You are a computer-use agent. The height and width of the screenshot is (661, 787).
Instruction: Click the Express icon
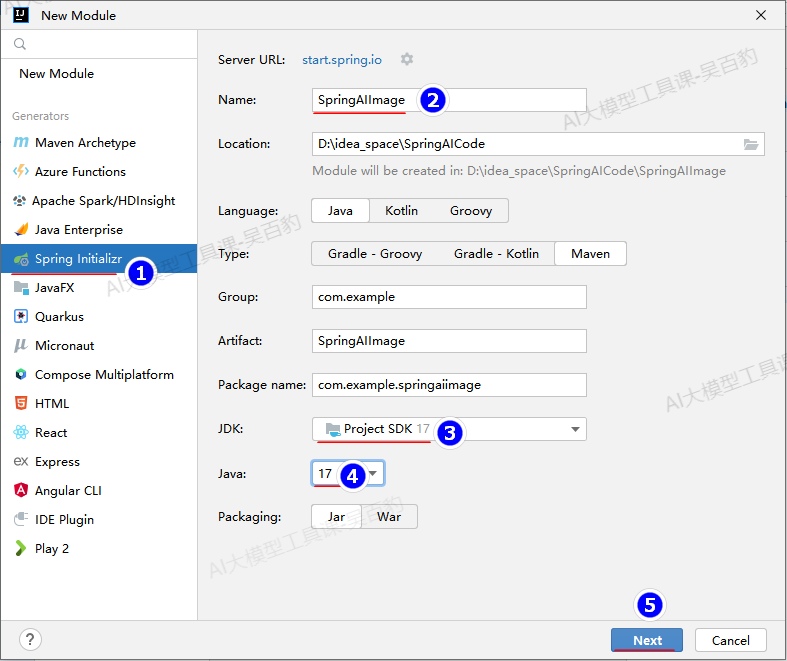(21, 461)
